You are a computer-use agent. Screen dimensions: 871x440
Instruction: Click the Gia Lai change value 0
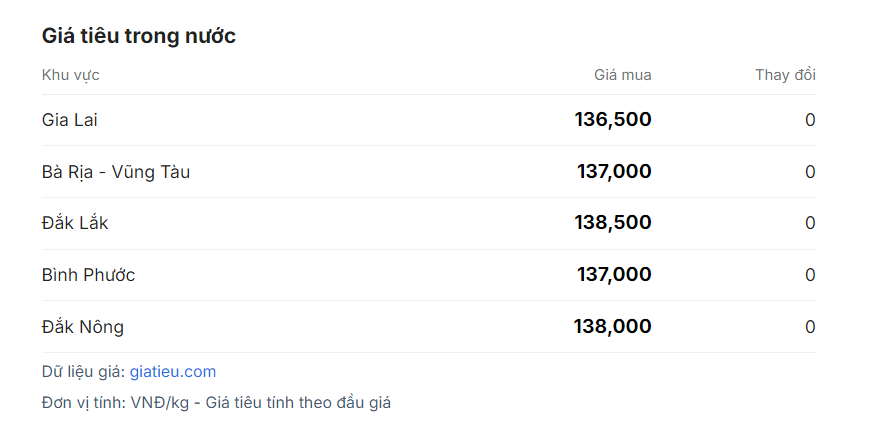[x=810, y=120]
